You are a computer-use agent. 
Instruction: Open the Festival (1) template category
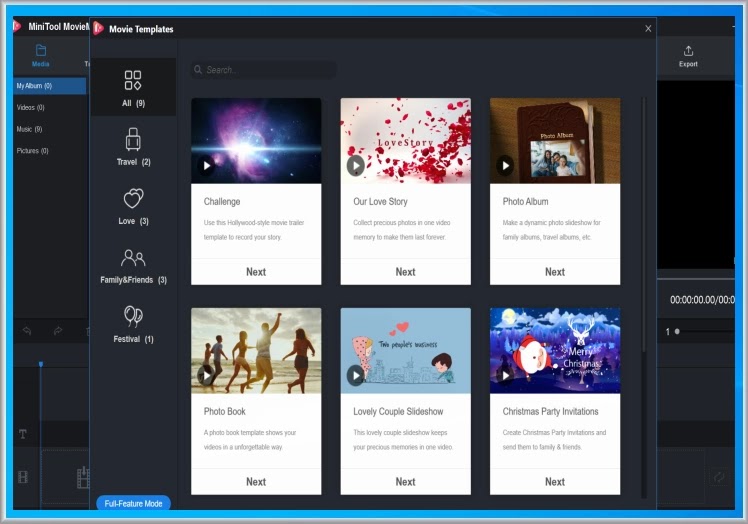133,325
